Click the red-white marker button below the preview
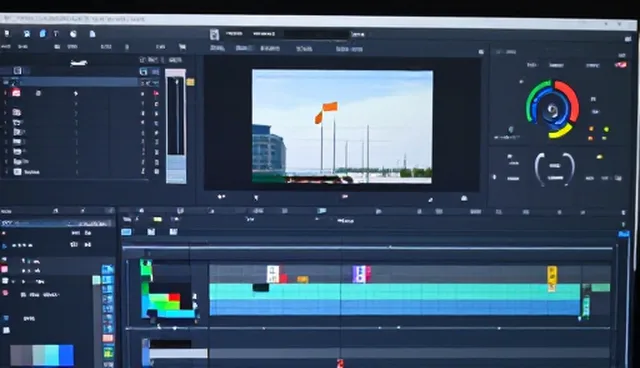The width and height of the screenshot is (640, 368). click(x=345, y=197)
